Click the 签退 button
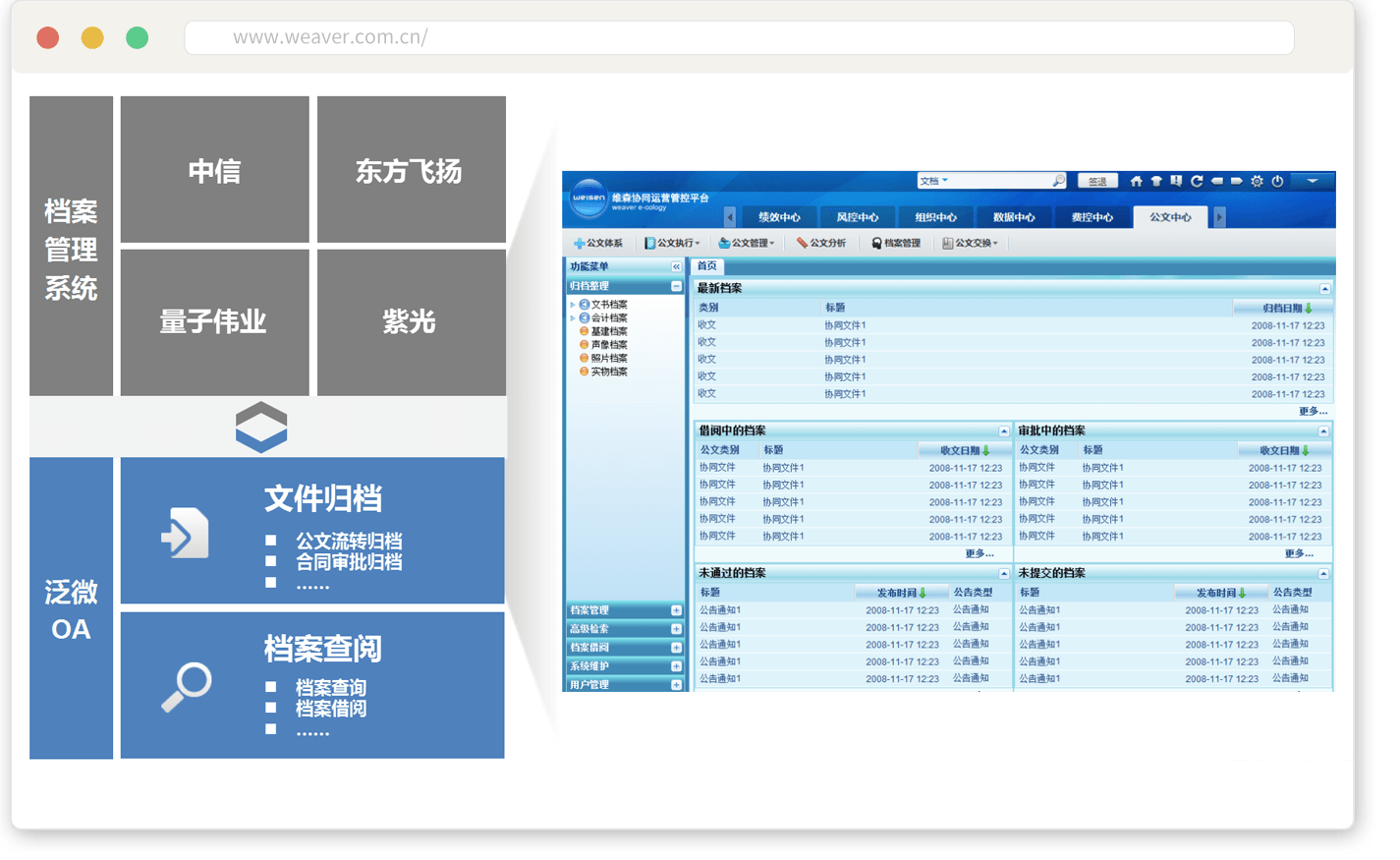1400x860 pixels. pos(1097,181)
